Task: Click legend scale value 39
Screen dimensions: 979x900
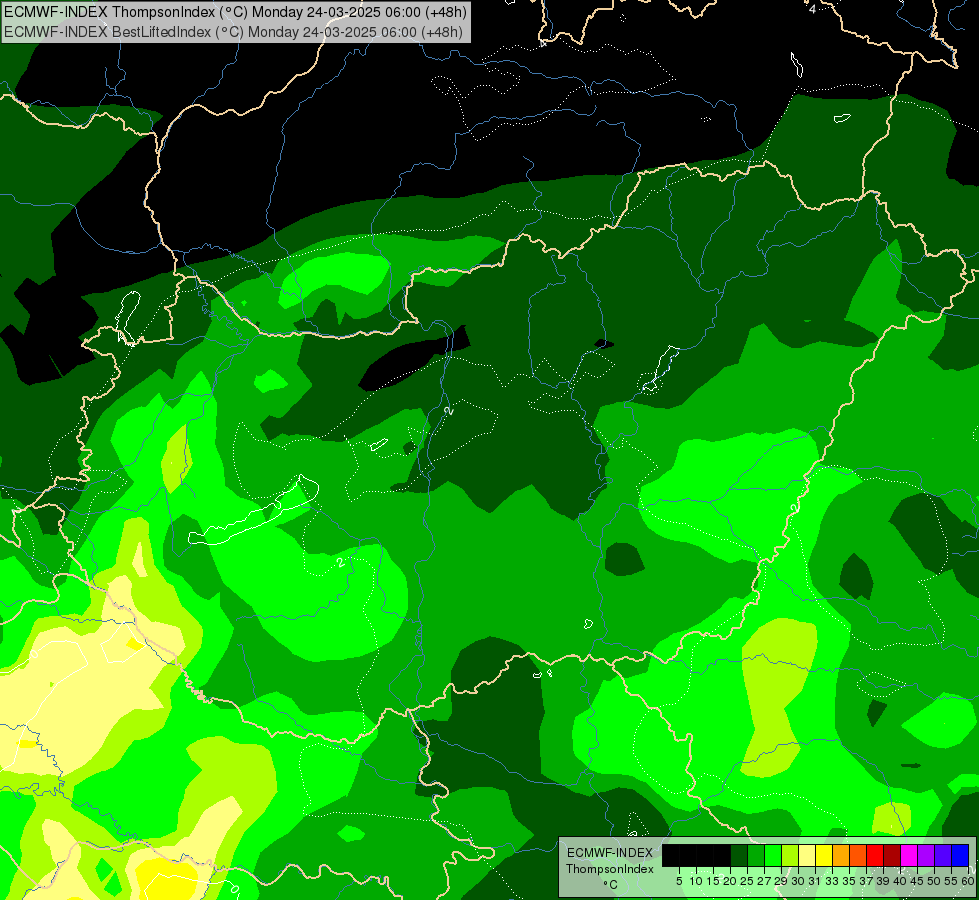Action: click(x=883, y=881)
